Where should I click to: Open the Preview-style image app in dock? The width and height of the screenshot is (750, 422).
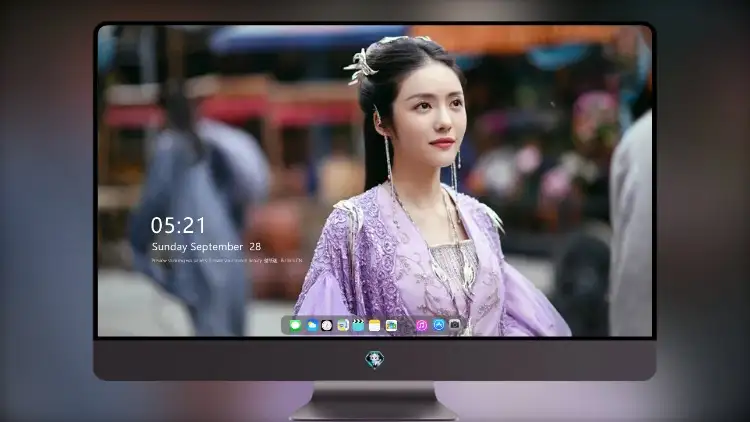342,325
